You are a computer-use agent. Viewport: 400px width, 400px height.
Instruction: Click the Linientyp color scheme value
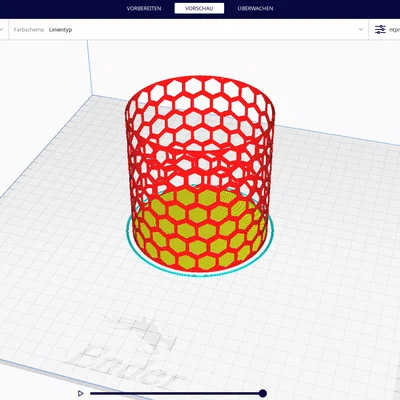pos(60,30)
